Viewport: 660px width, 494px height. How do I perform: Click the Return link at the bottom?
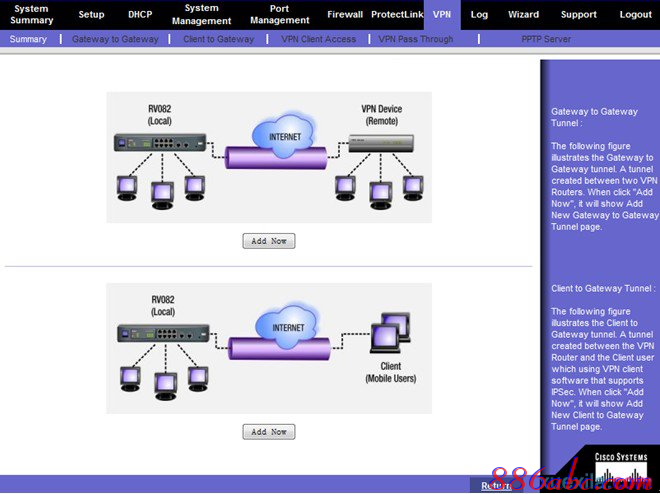(x=496, y=486)
